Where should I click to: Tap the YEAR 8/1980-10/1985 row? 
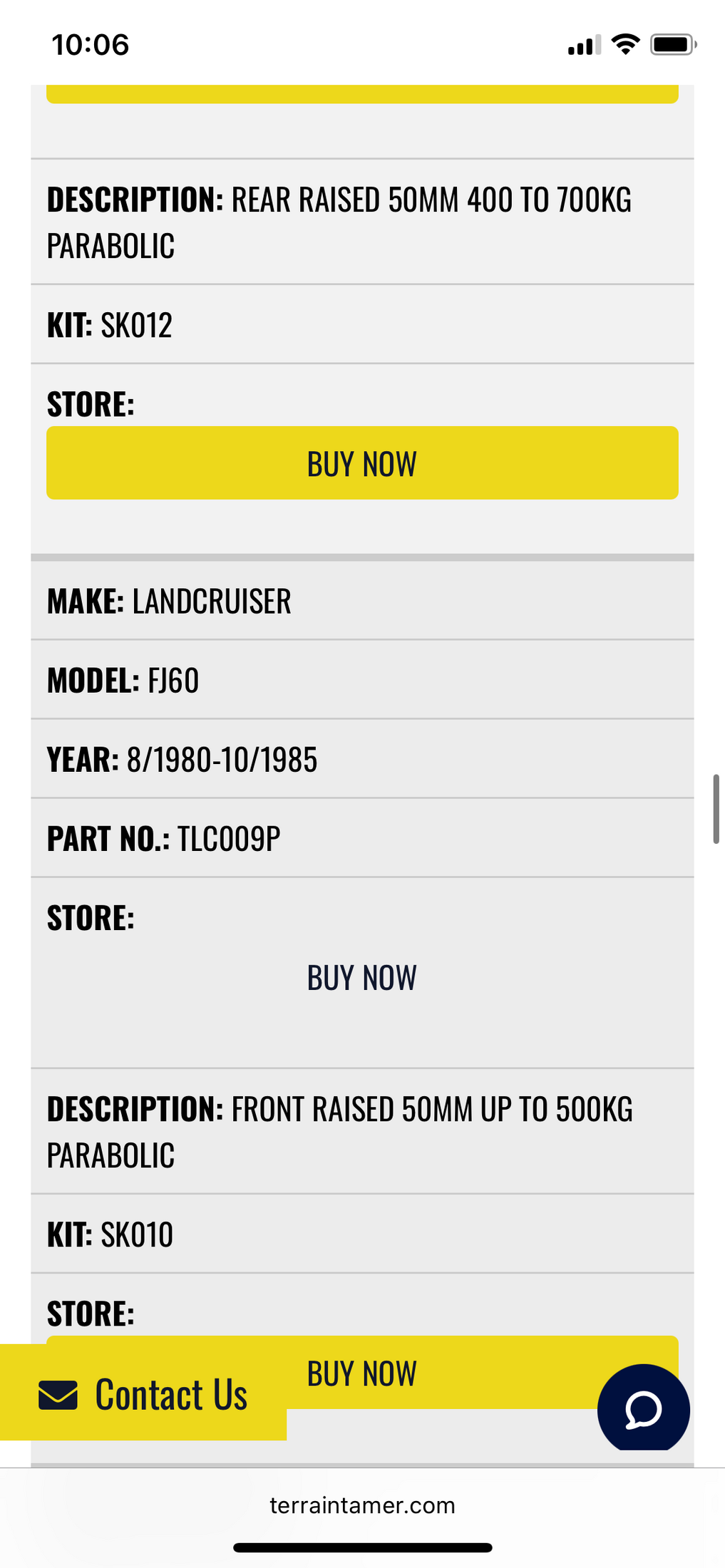(361, 759)
